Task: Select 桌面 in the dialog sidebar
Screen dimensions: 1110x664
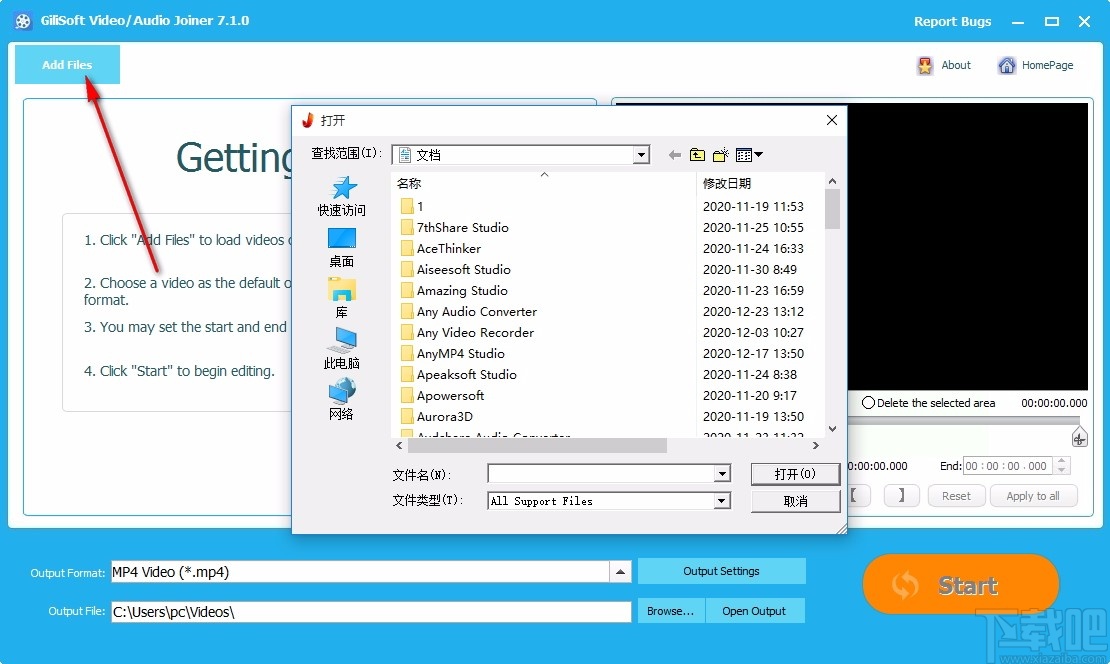Action: point(342,245)
